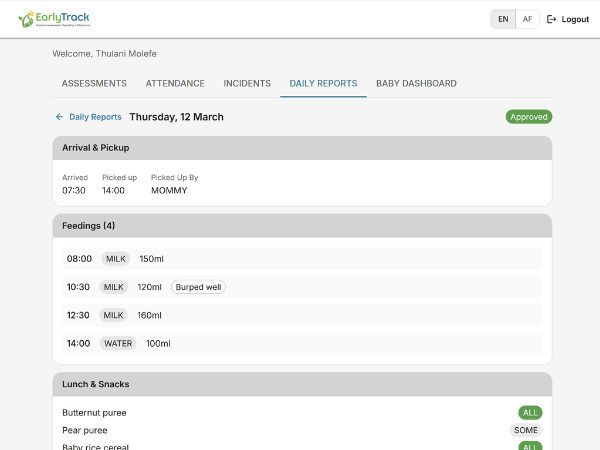The height and width of the screenshot is (450, 600).
Task: Select the Daily Reports tab
Action: click(323, 83)
